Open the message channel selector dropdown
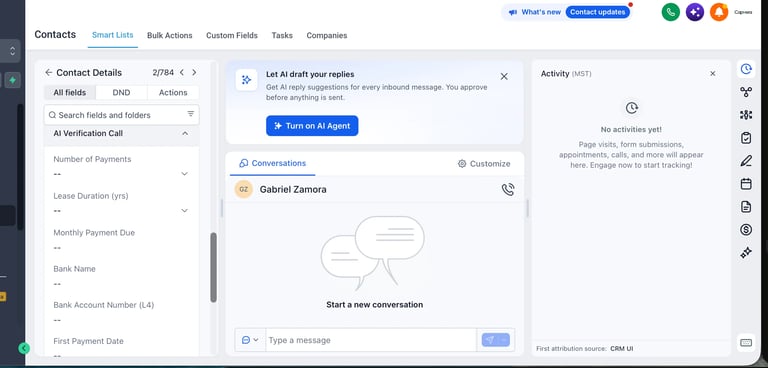This screenshot has width=768, height=368. (250, 340)
